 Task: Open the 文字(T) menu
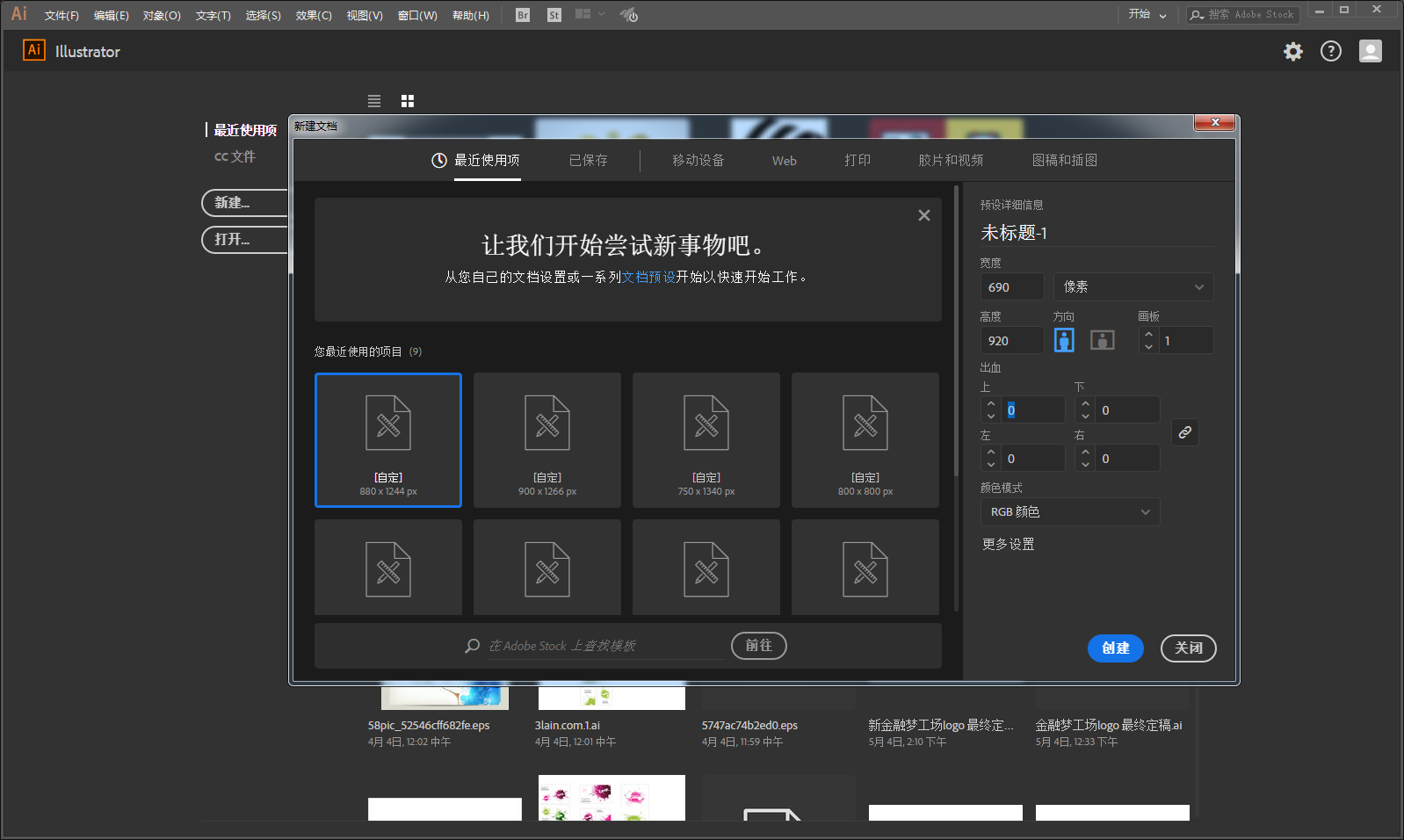coord(213,16)
